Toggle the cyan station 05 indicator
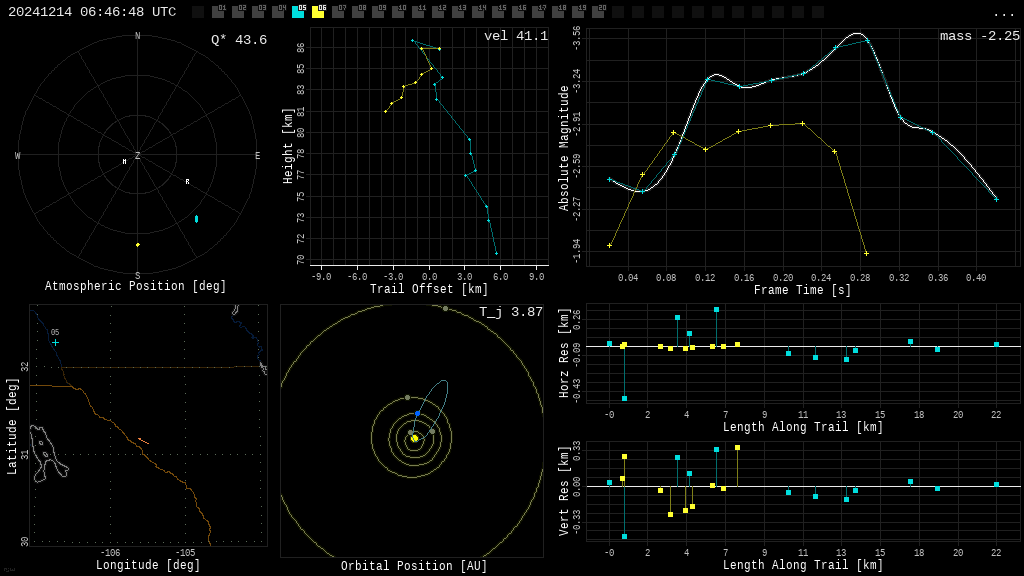 [x=298, y=12]
